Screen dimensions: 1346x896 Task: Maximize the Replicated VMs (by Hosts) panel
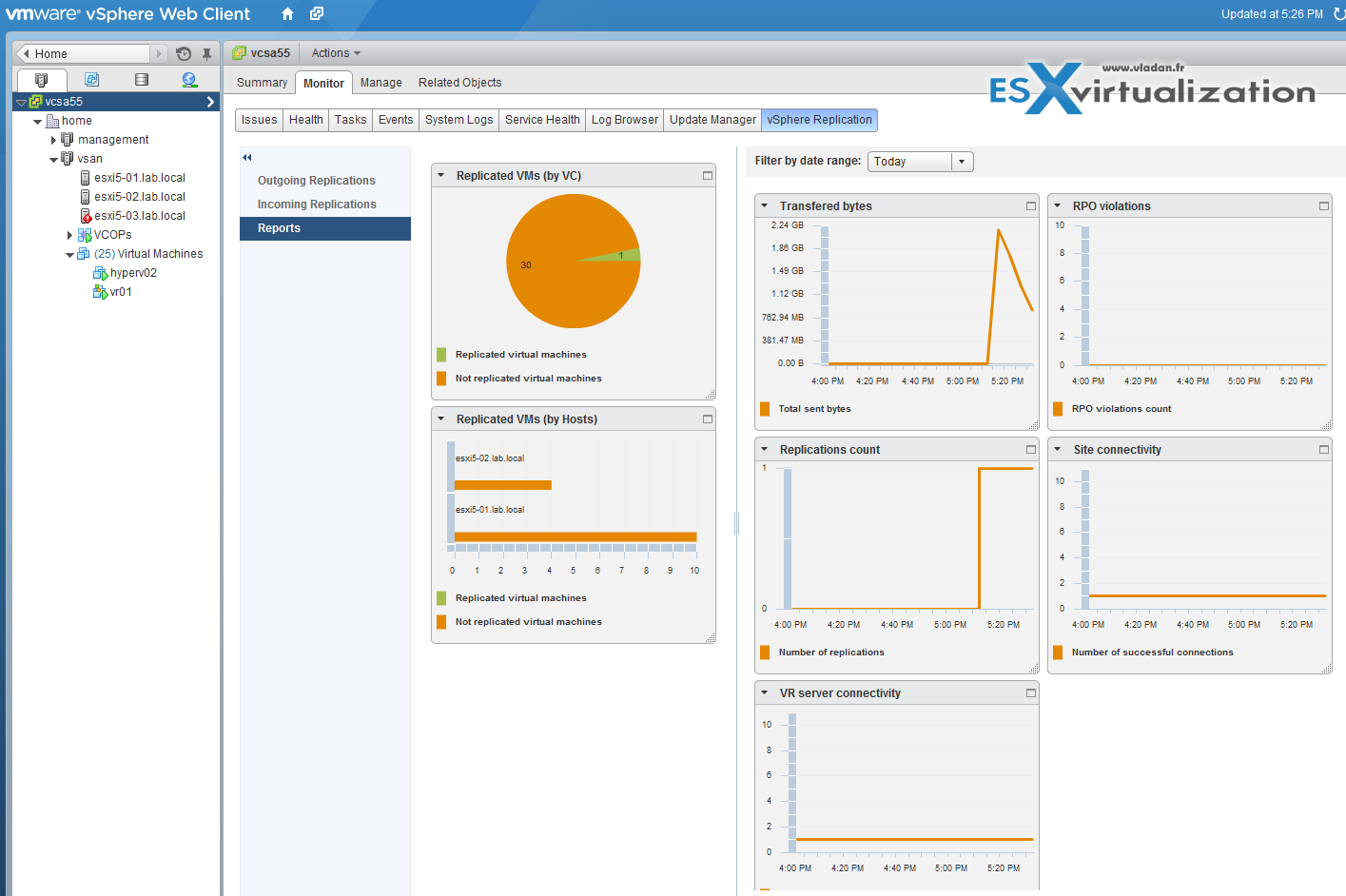[x=708, y=419]
